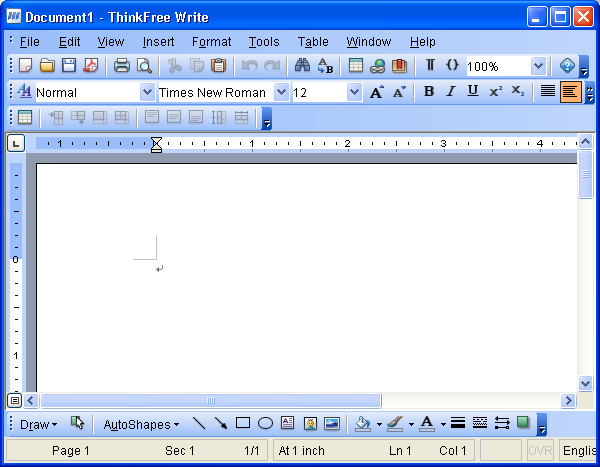This screenshot has height=467, width=600.
Task: Open the Tools menu
Action: tap(264, 42)
